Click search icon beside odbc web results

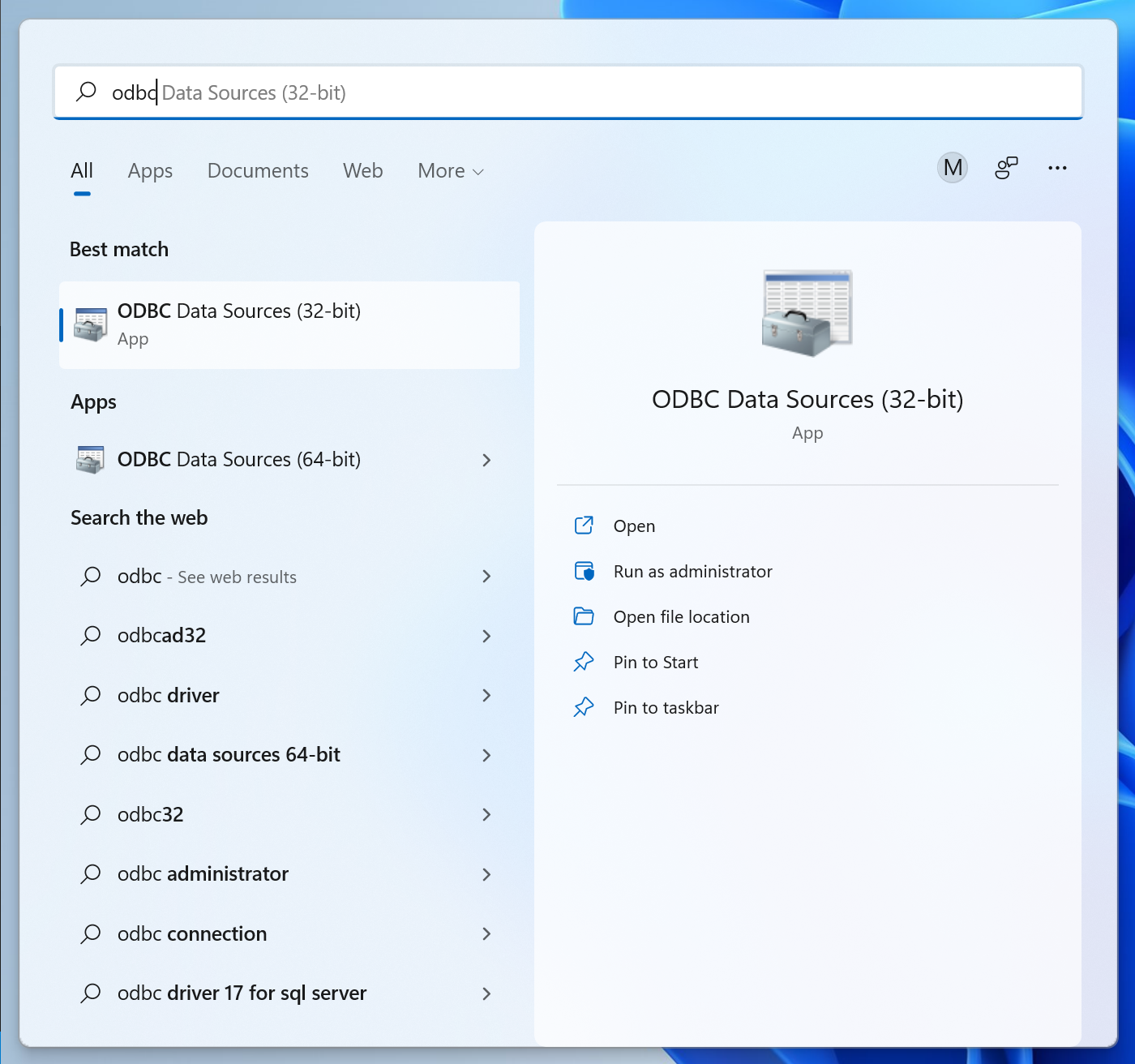click(91, 577)
